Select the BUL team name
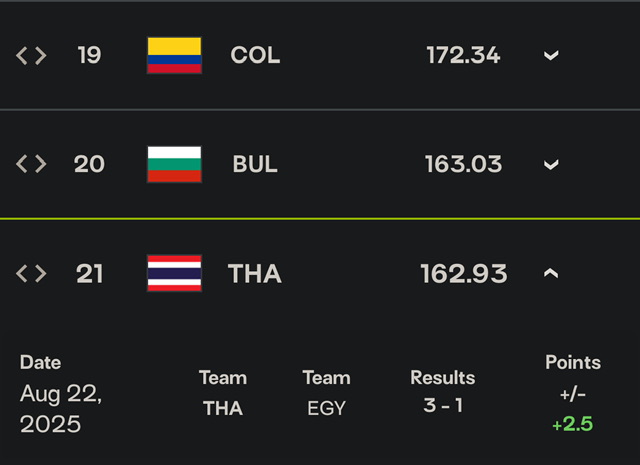The width and height of the screenshot is (640, 465). (x=255, y=164)
